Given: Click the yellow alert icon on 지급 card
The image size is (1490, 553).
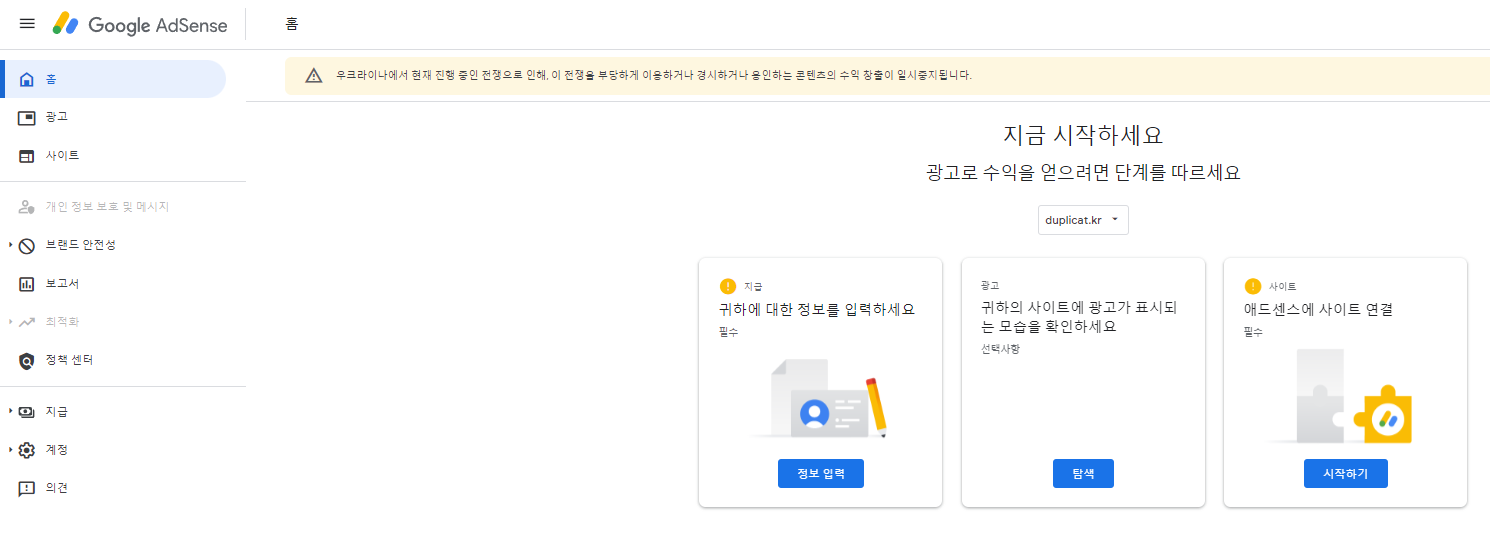Looking at the screenshot, I should pyautogui.click(x=727, y=286).
